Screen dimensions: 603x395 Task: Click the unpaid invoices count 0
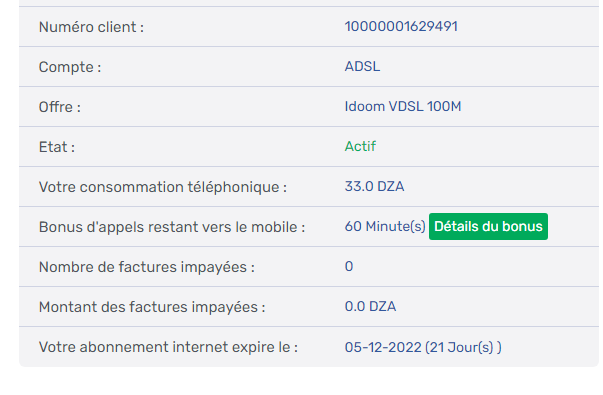click(349, 267)
